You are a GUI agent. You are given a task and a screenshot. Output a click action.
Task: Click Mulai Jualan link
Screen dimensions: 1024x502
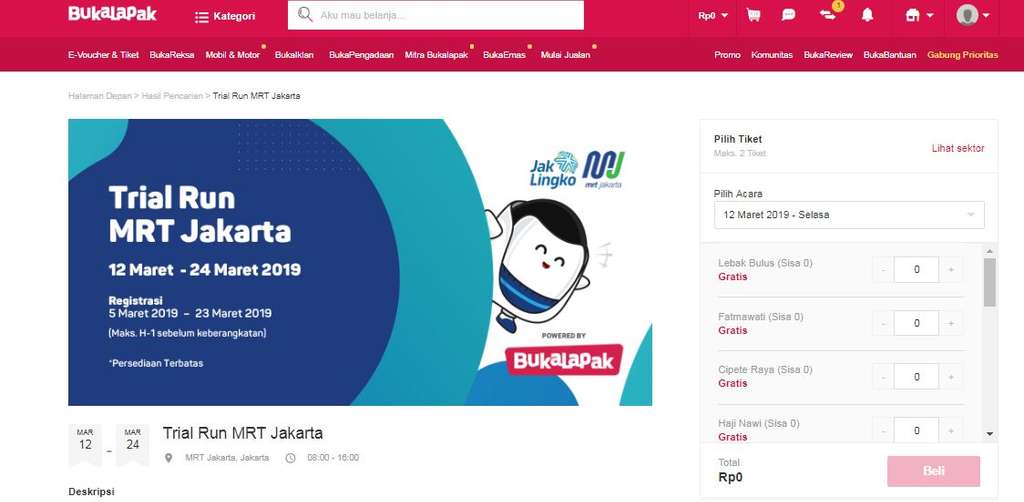(566, 55)
